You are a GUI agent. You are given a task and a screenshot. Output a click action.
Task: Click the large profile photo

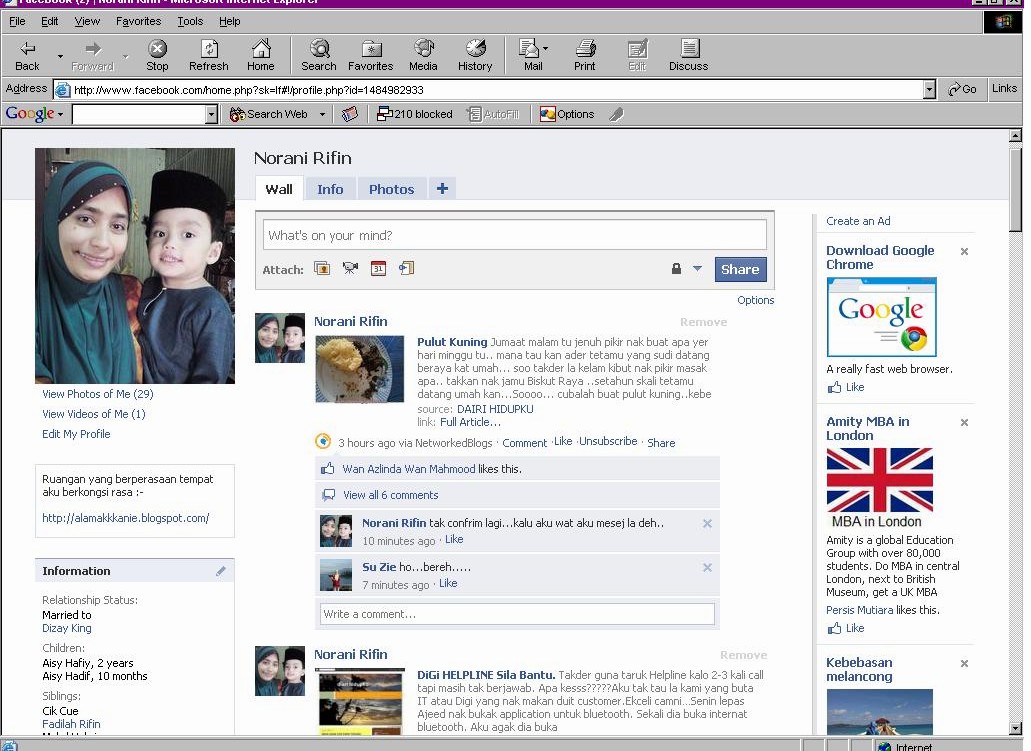[135, 266]
